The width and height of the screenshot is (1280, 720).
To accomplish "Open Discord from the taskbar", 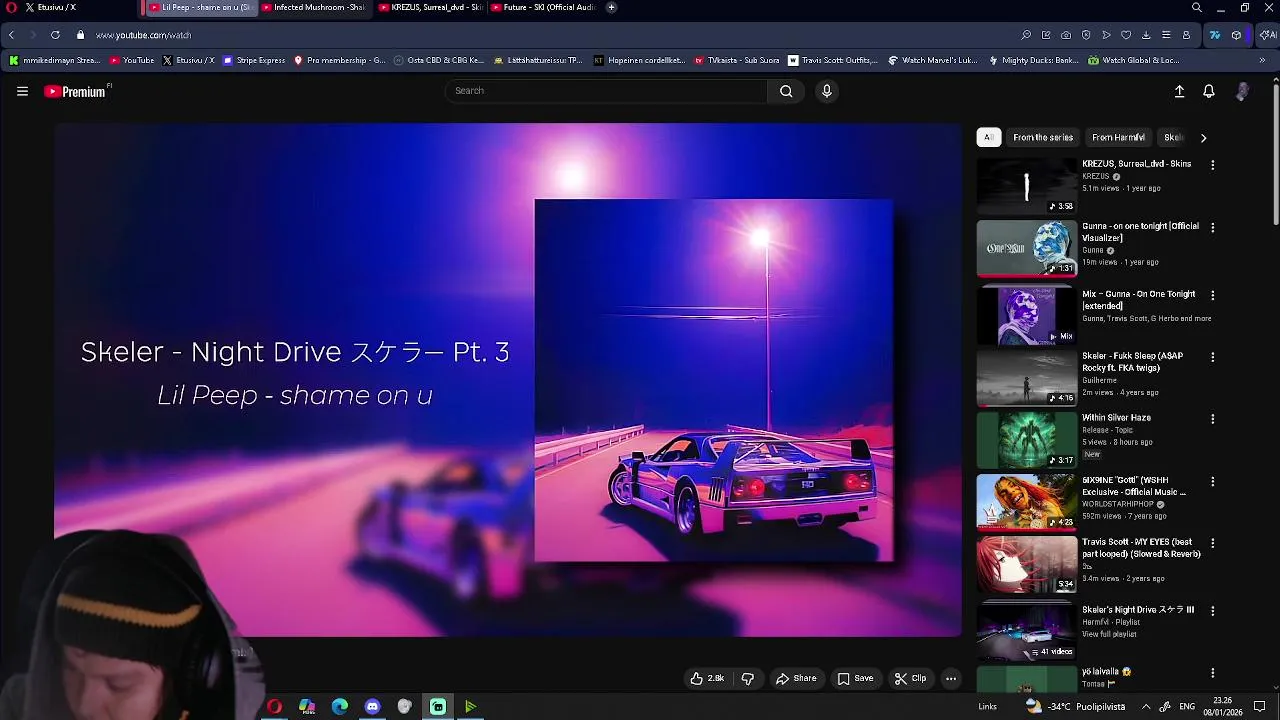I will [372, 706].
